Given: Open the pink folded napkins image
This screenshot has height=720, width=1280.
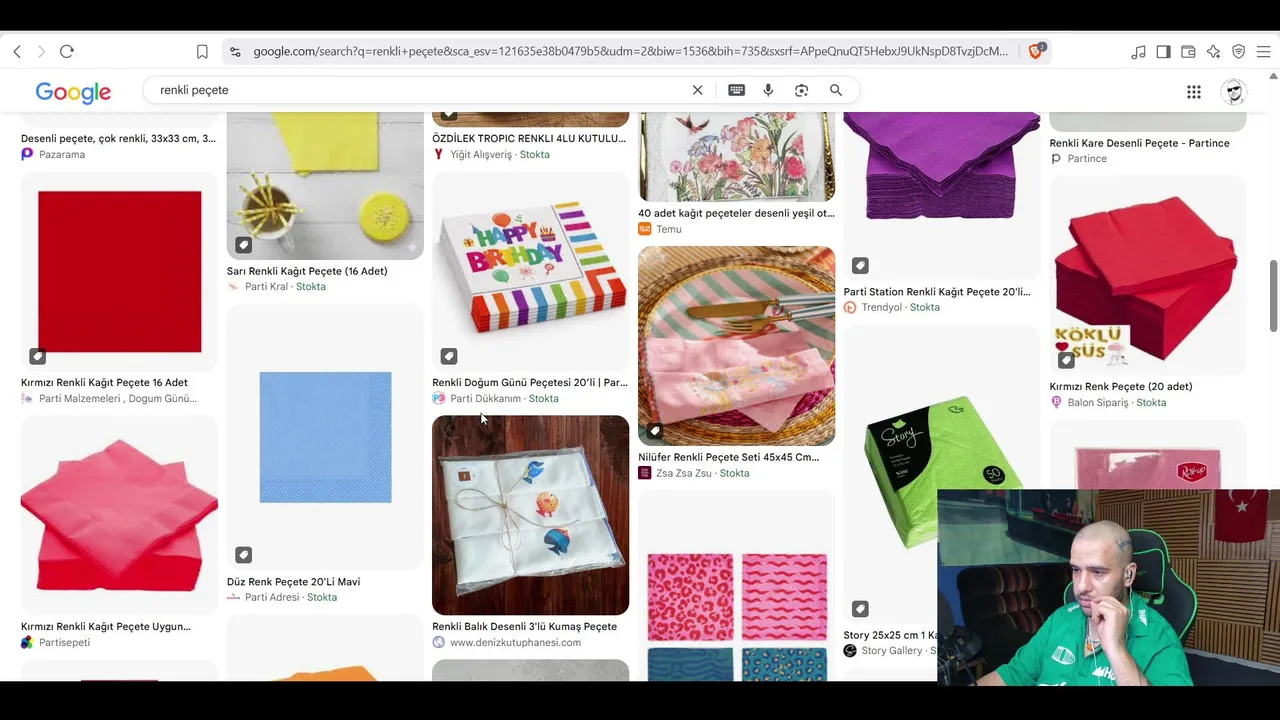Looking at the screenshot, I should 119,515.
